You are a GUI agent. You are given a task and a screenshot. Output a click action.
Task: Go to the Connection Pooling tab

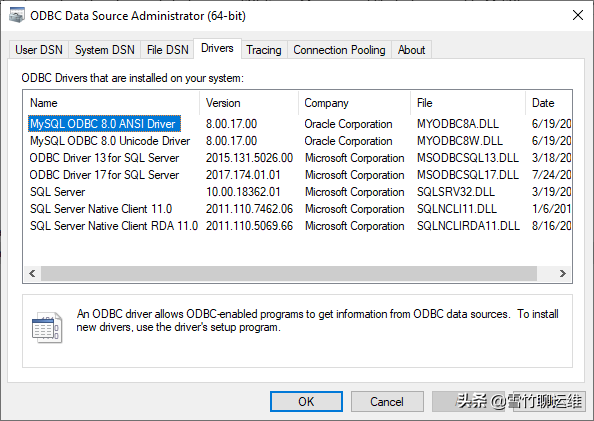(339, 50)
